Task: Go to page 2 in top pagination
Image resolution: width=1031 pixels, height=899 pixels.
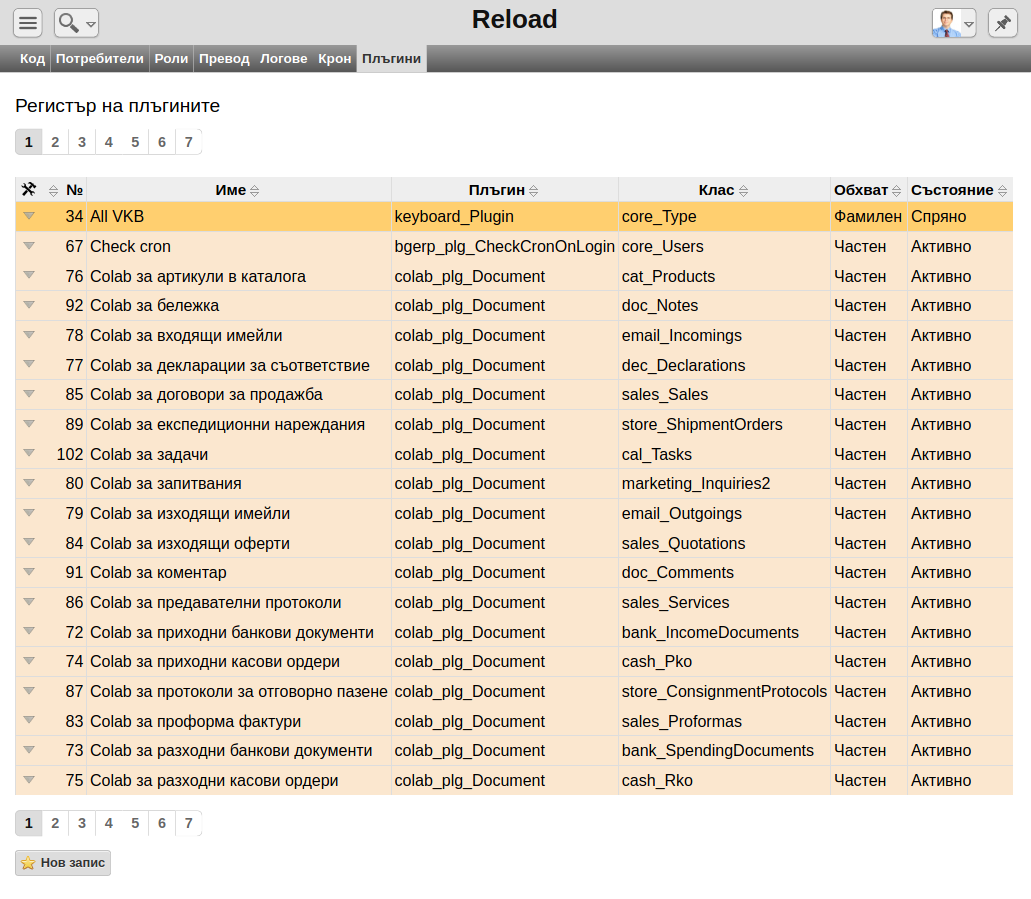Action: click(55, 142)
